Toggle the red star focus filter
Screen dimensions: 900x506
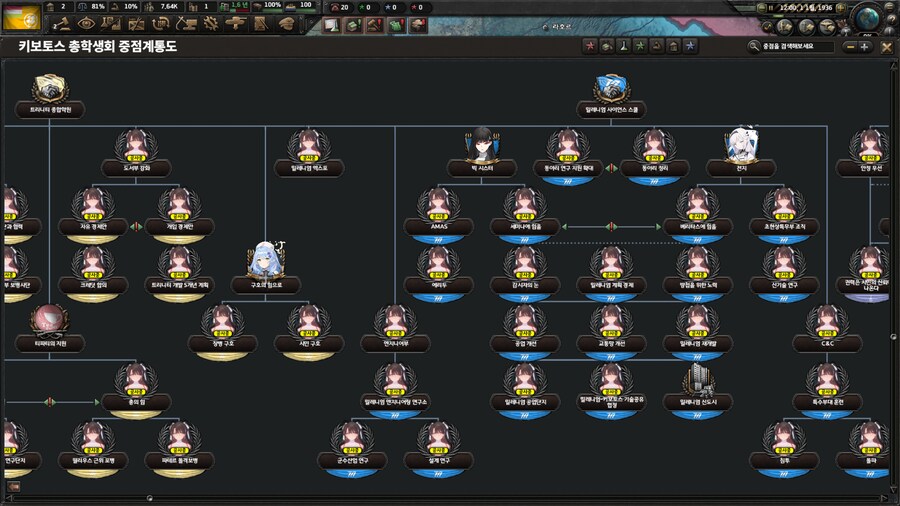590,46
